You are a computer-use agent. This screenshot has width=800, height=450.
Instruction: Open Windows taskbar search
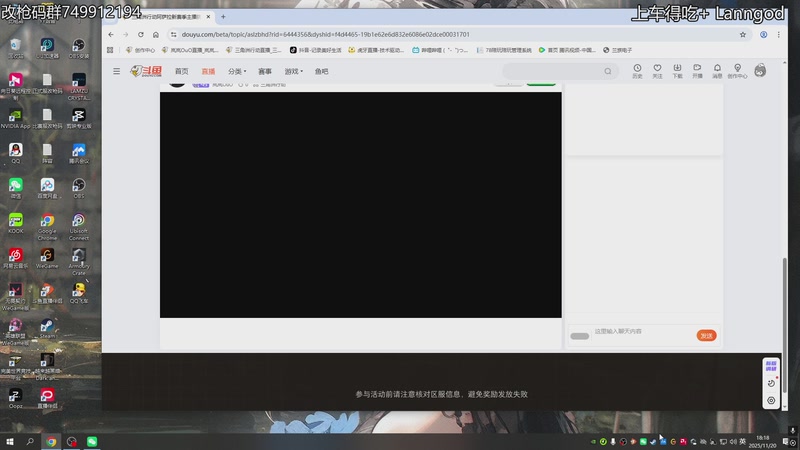[x=30, y=441]
